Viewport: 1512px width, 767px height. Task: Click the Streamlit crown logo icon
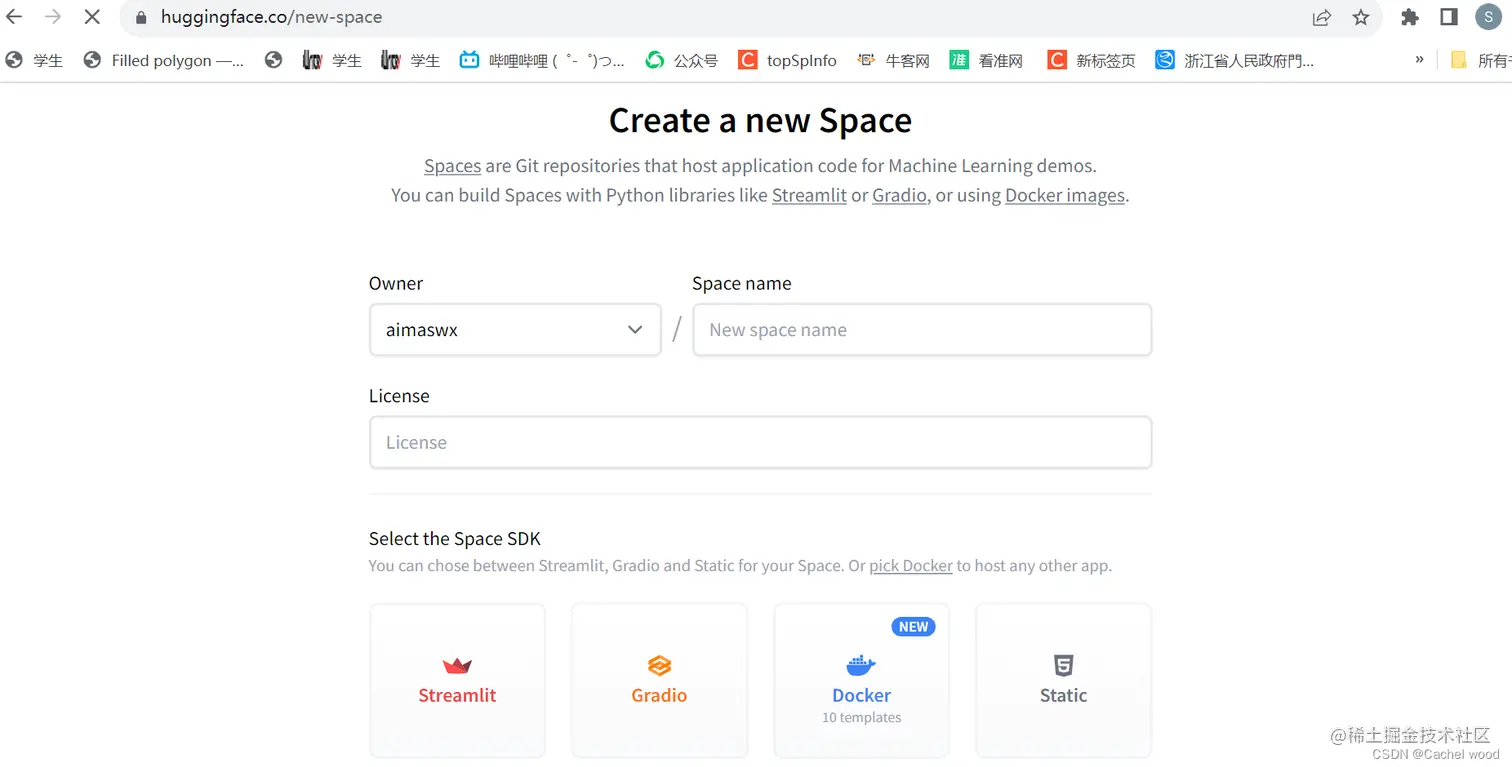[457, 666]
